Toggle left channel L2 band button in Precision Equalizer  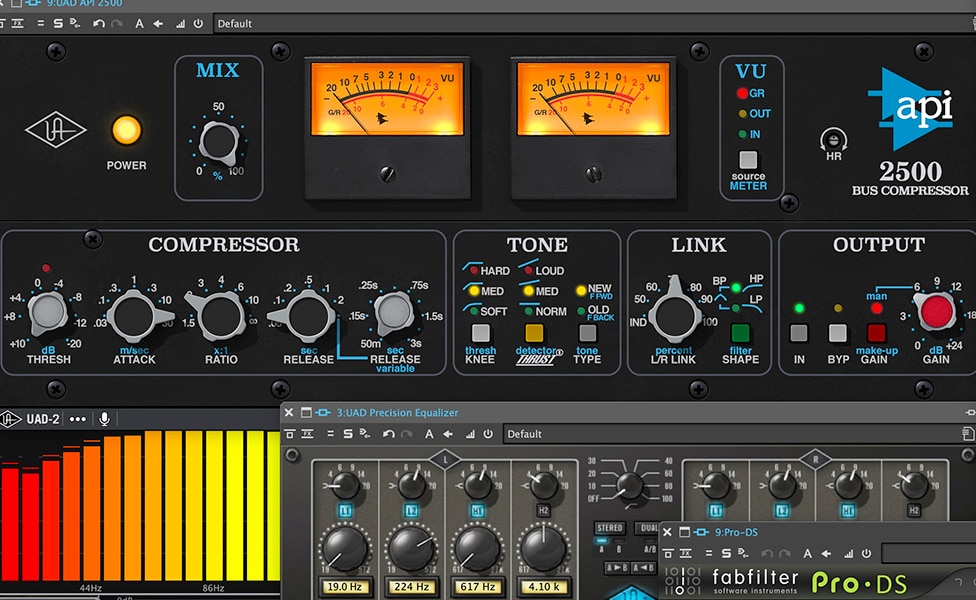(x=411, y=511)
